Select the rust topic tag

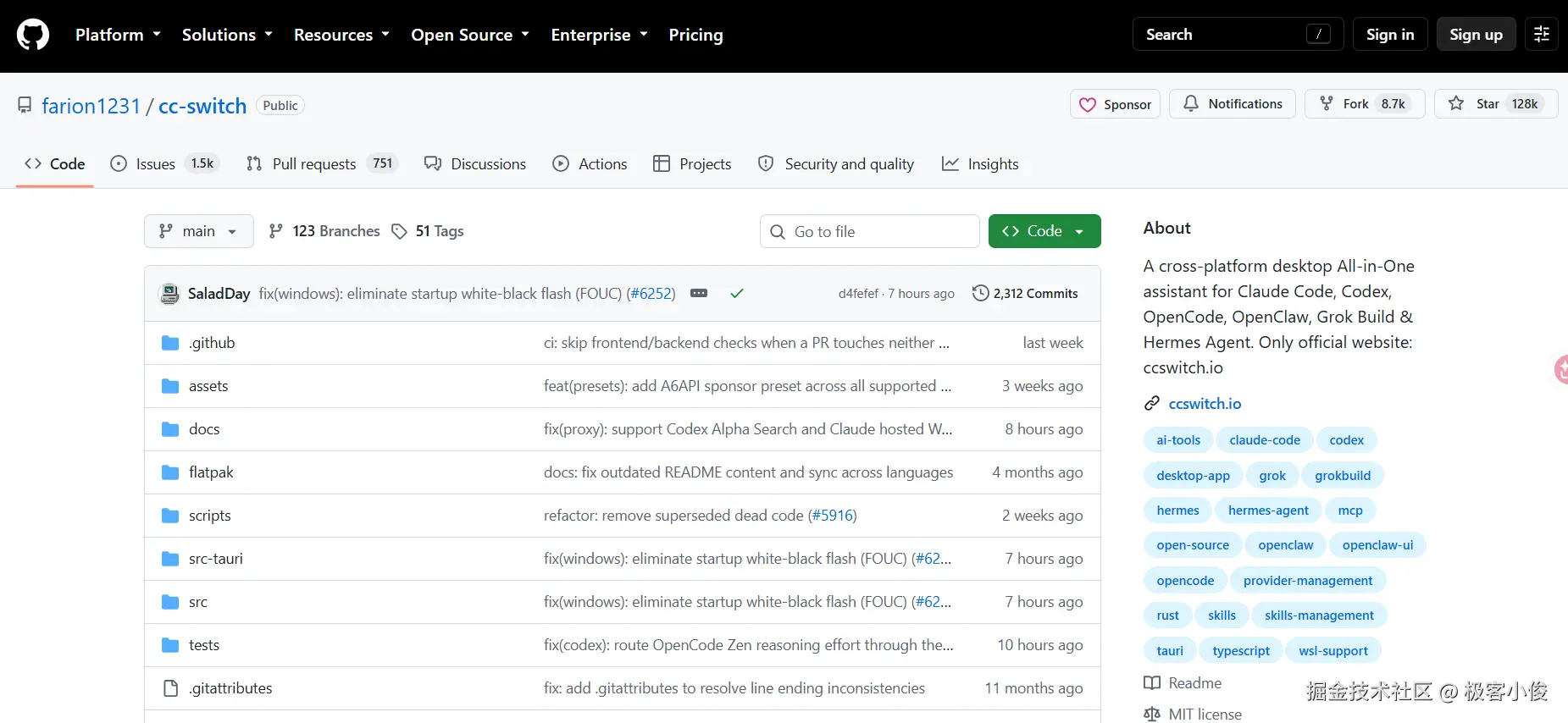click(1167, 615)
